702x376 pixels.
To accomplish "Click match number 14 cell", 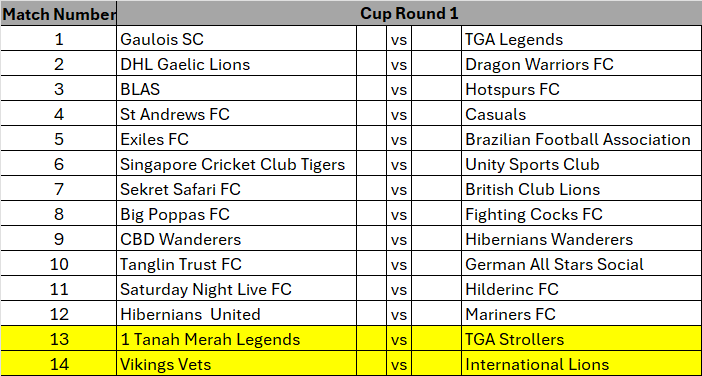I will [58, 364].
